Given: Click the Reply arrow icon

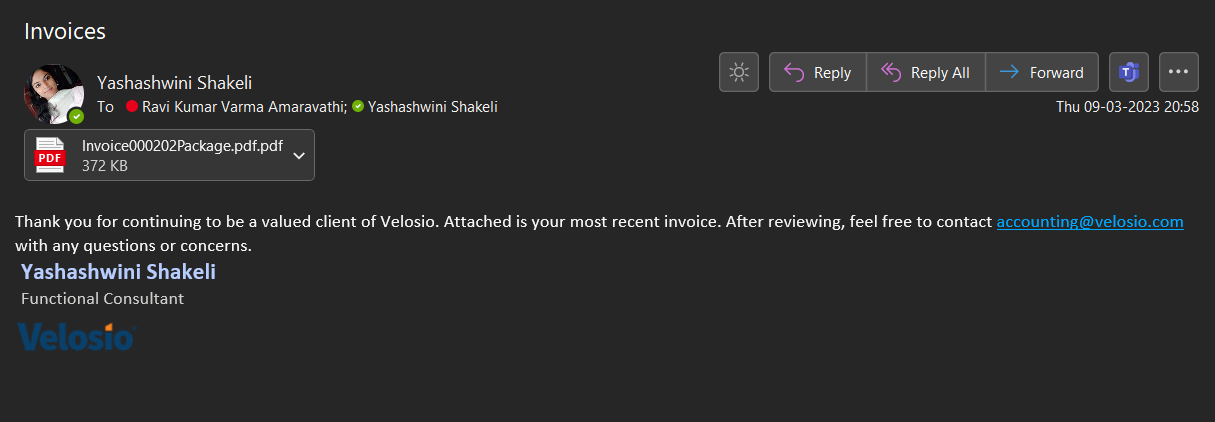Looking at the screenshot, I should (x=795, y=72).
